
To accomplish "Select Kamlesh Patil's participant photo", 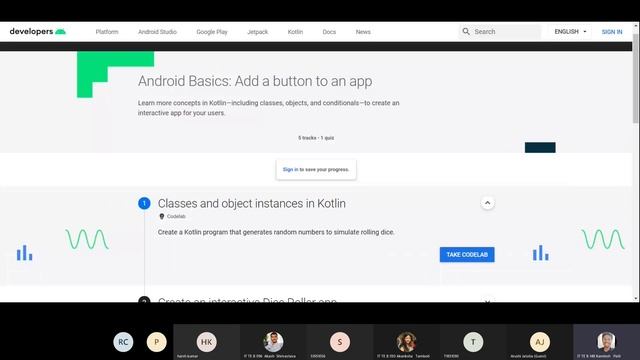I will pyautogui.click(x=606, y=342).
